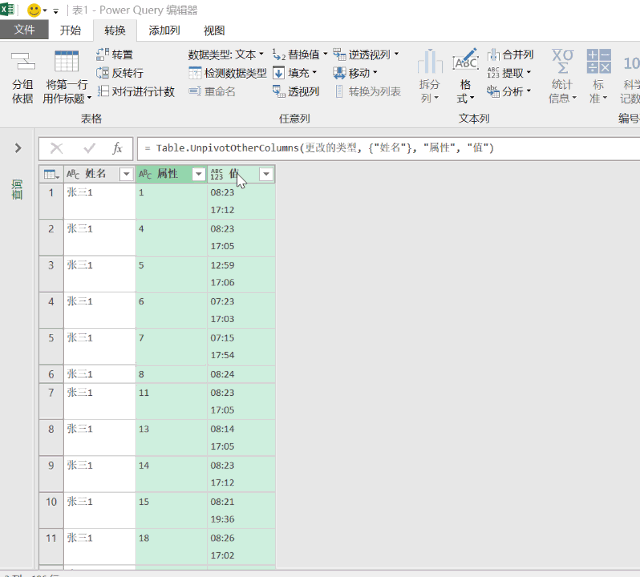
Task: Click the value cell 08:21 19:36
Action: [x=241, y=510]
